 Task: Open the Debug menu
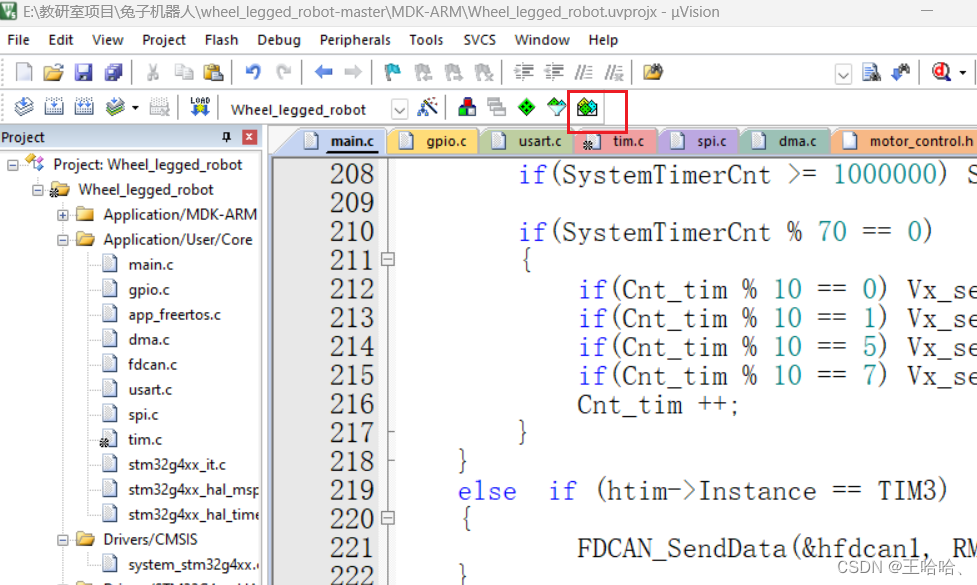(279, 40)
